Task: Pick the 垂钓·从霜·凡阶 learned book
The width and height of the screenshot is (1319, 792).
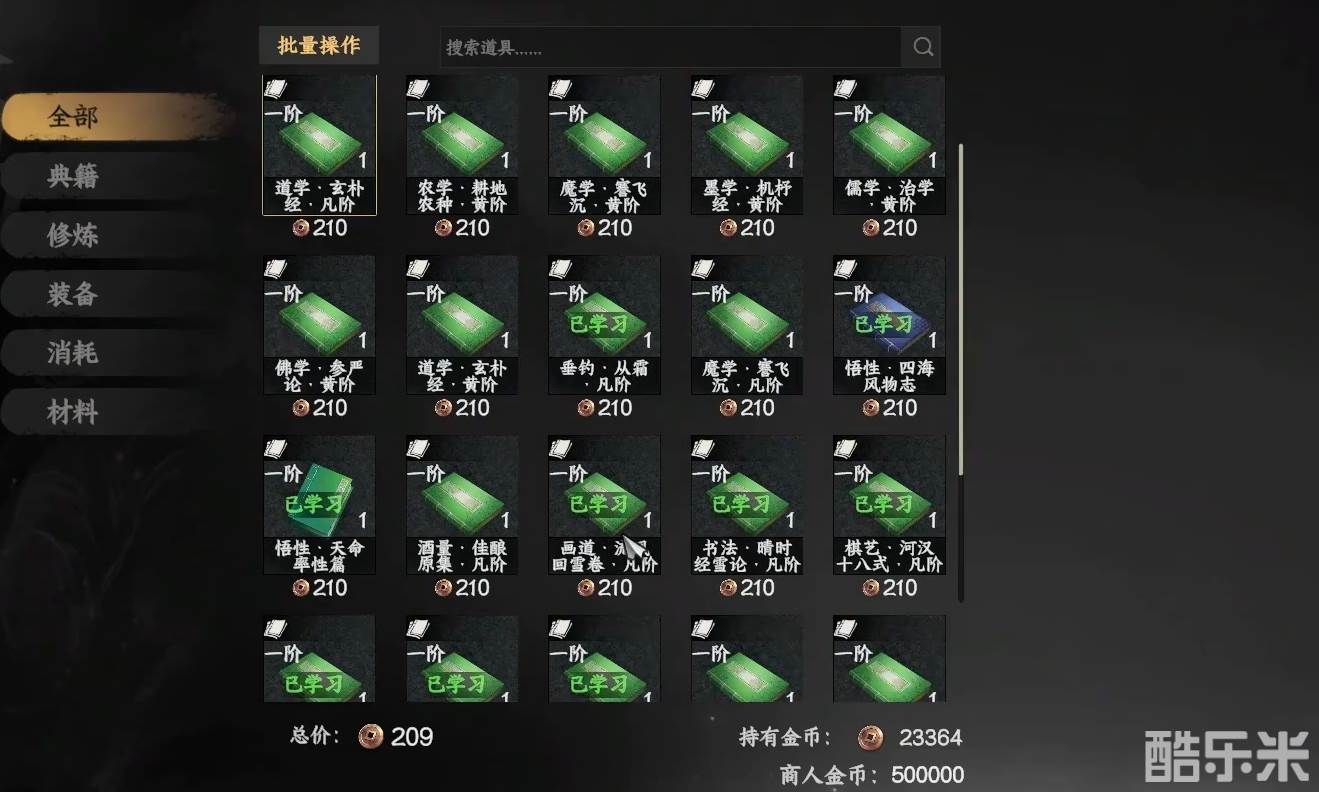Action: pyautogui.click(x=604, y=325)
